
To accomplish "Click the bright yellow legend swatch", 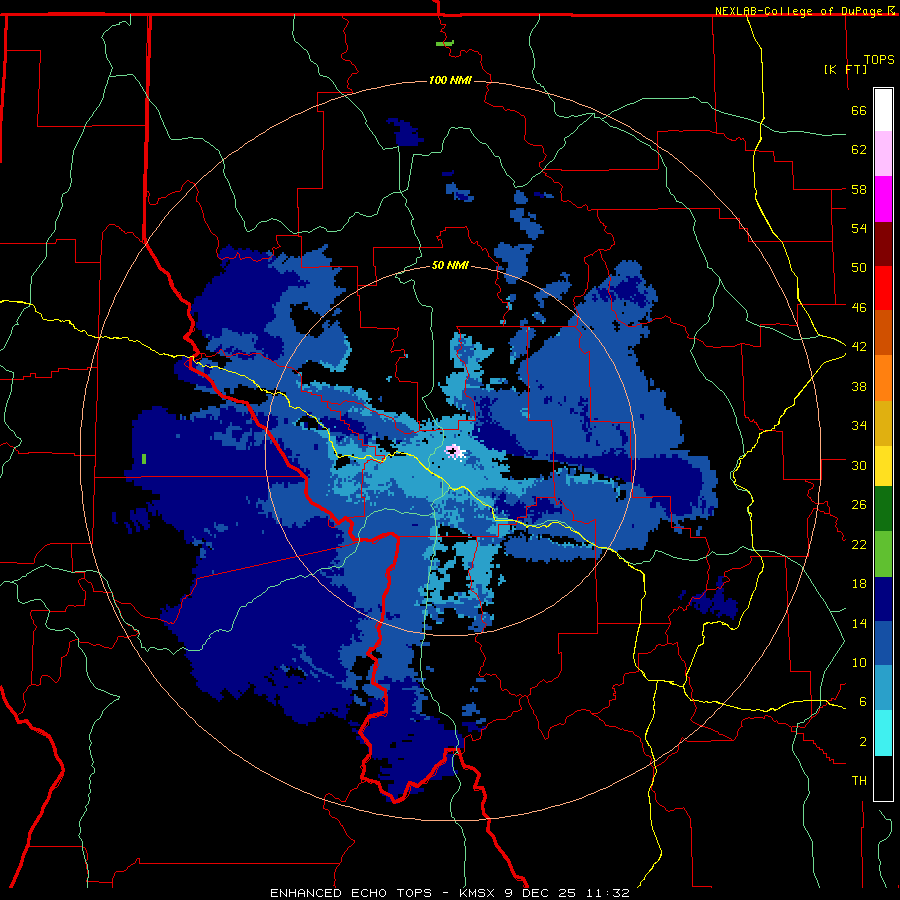I will (883, 466).
